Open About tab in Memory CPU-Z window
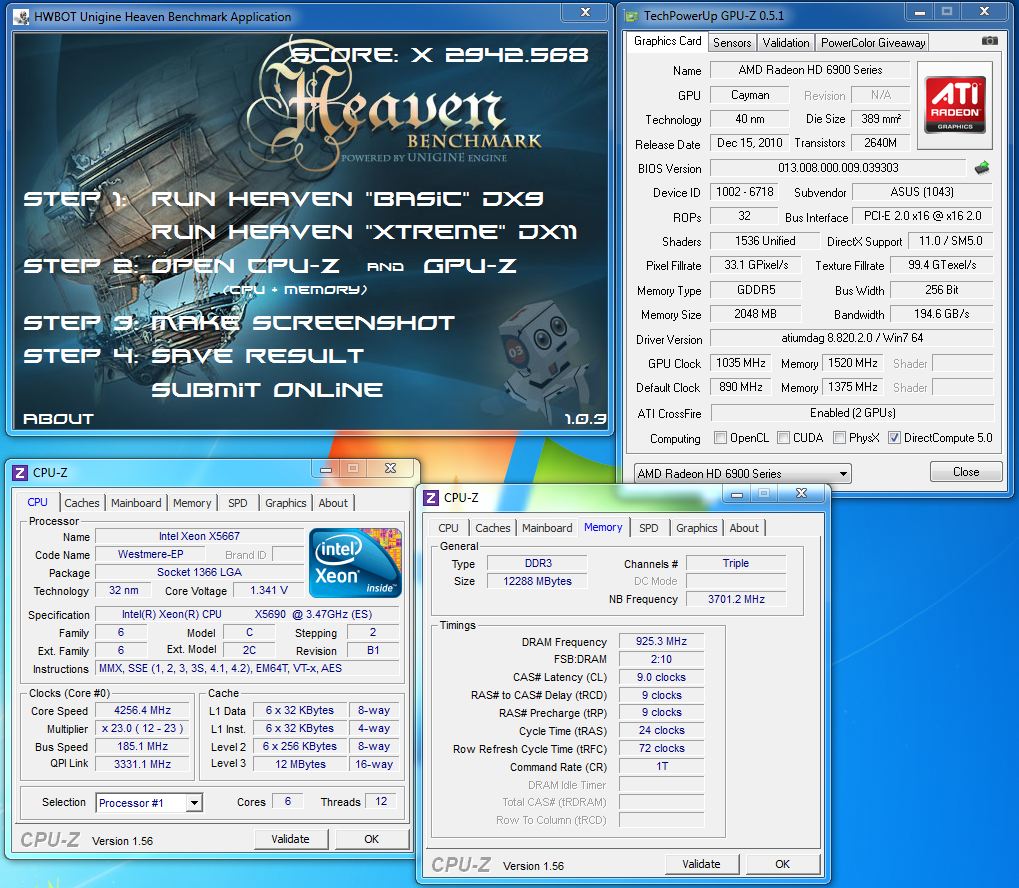This screenshot has height=888, width=1019. [x=743, y=529]
